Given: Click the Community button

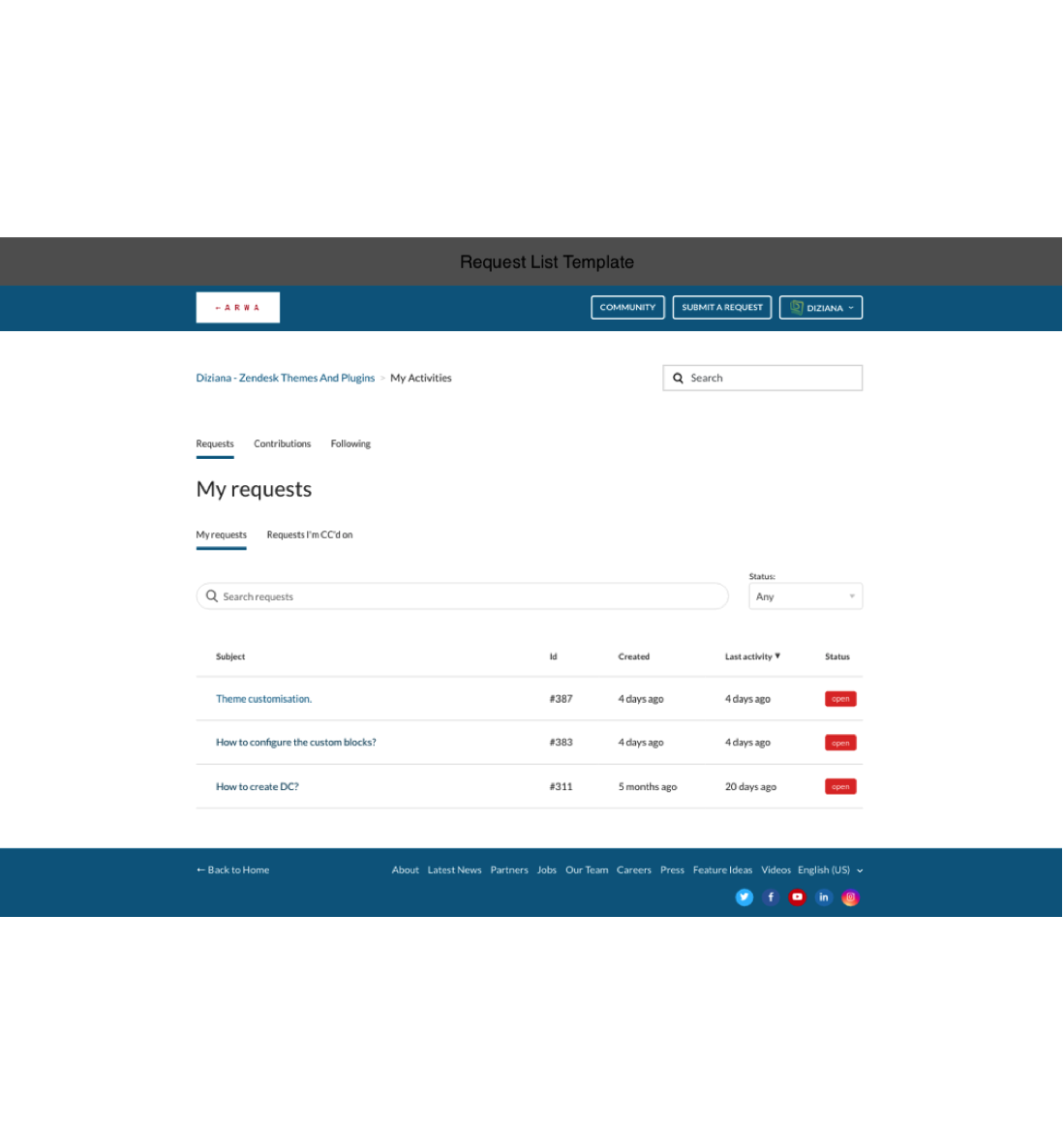Looking at the screenshot, I should point(627,308).
